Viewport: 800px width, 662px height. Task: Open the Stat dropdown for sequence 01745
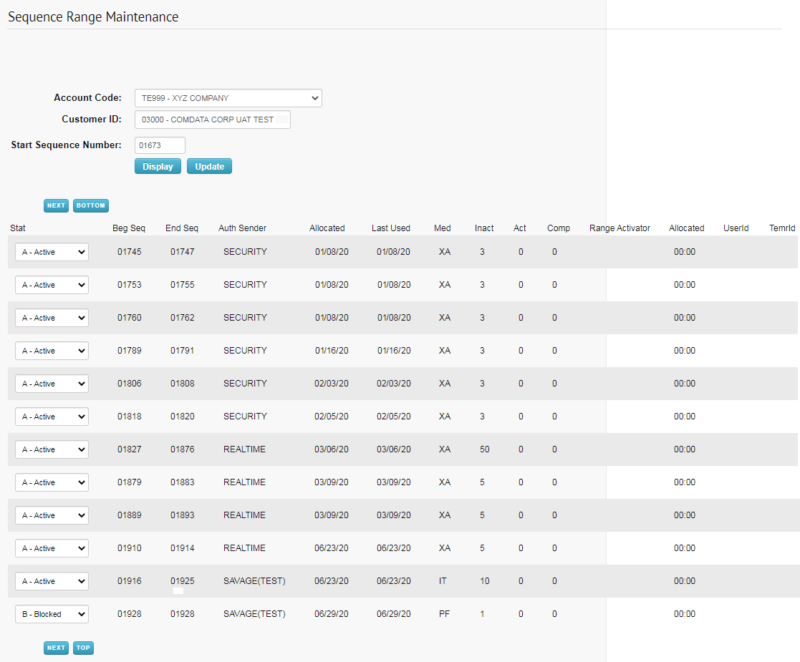click(51, 251)
